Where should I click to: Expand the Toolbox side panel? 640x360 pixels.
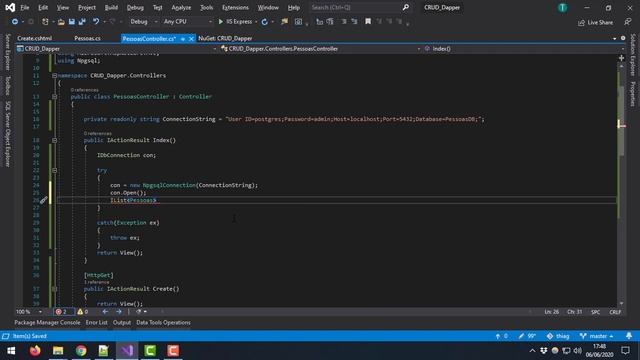7,85
